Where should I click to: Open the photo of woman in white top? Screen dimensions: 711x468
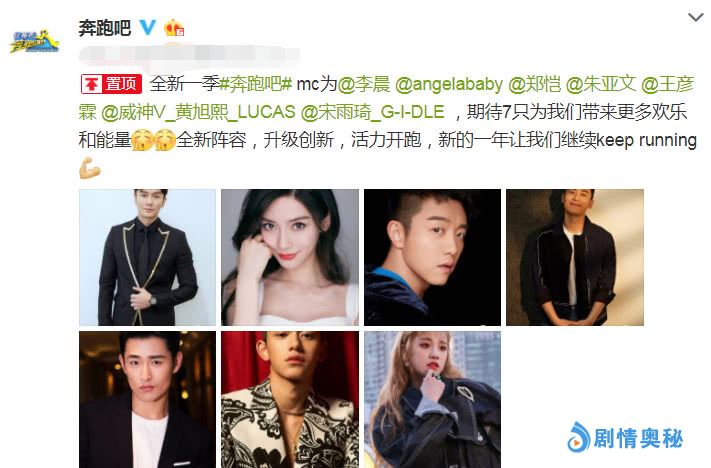tap(290, 257)
